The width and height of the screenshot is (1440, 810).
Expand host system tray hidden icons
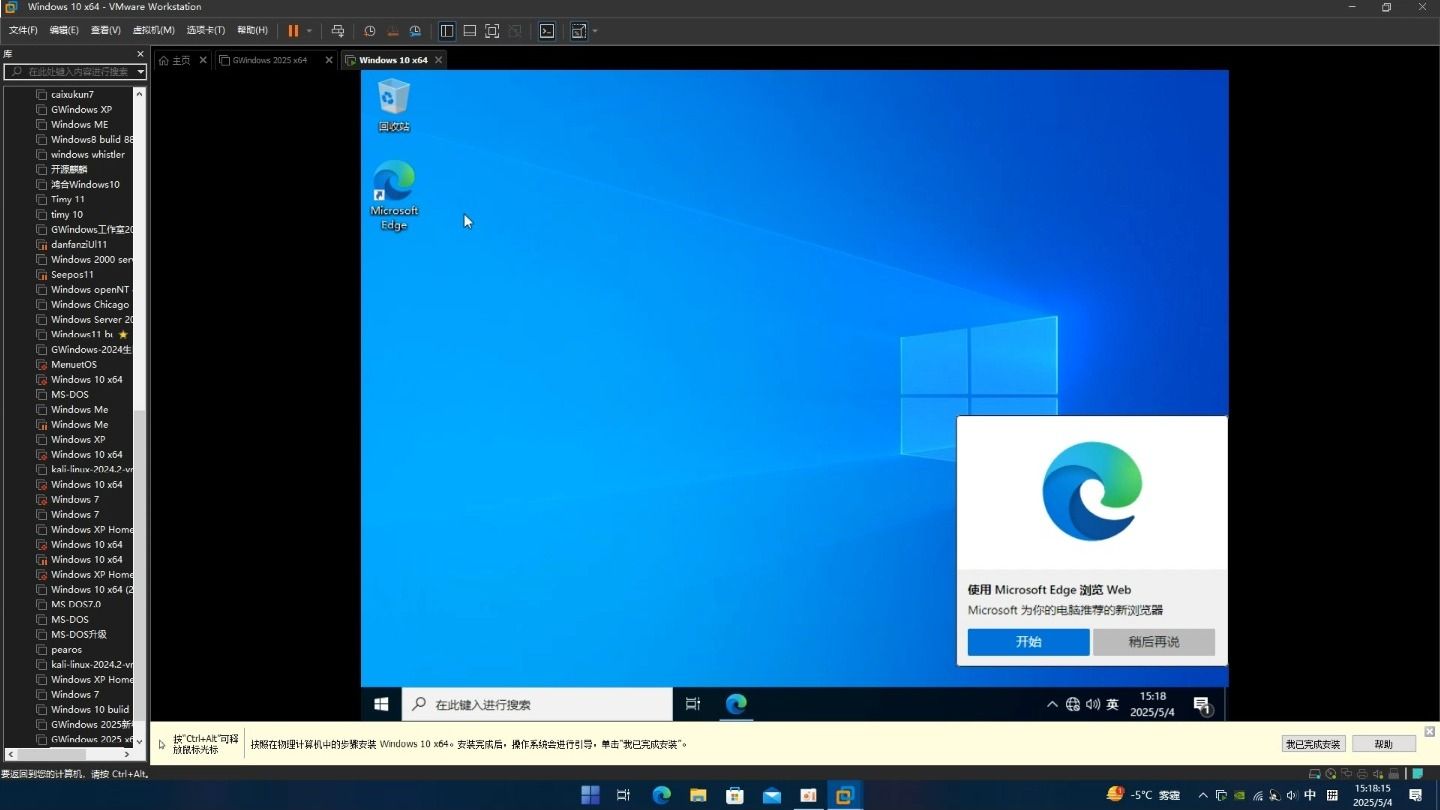[x=1203, y=795]
